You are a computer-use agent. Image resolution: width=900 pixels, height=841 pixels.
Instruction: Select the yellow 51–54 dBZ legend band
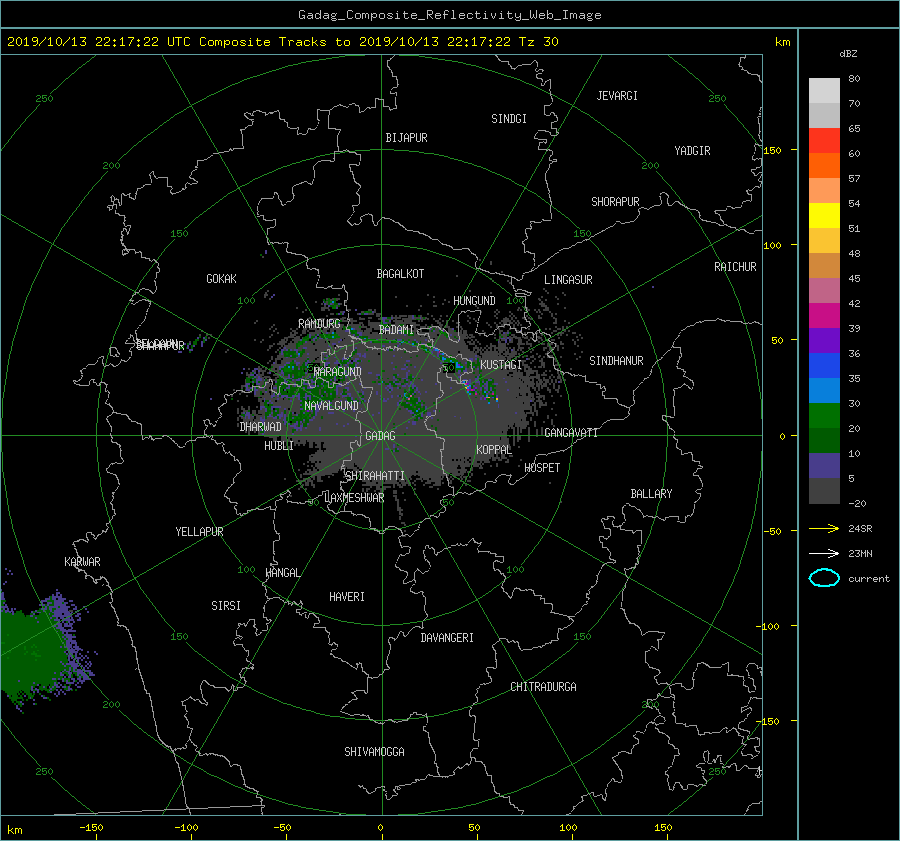point(824,215)
